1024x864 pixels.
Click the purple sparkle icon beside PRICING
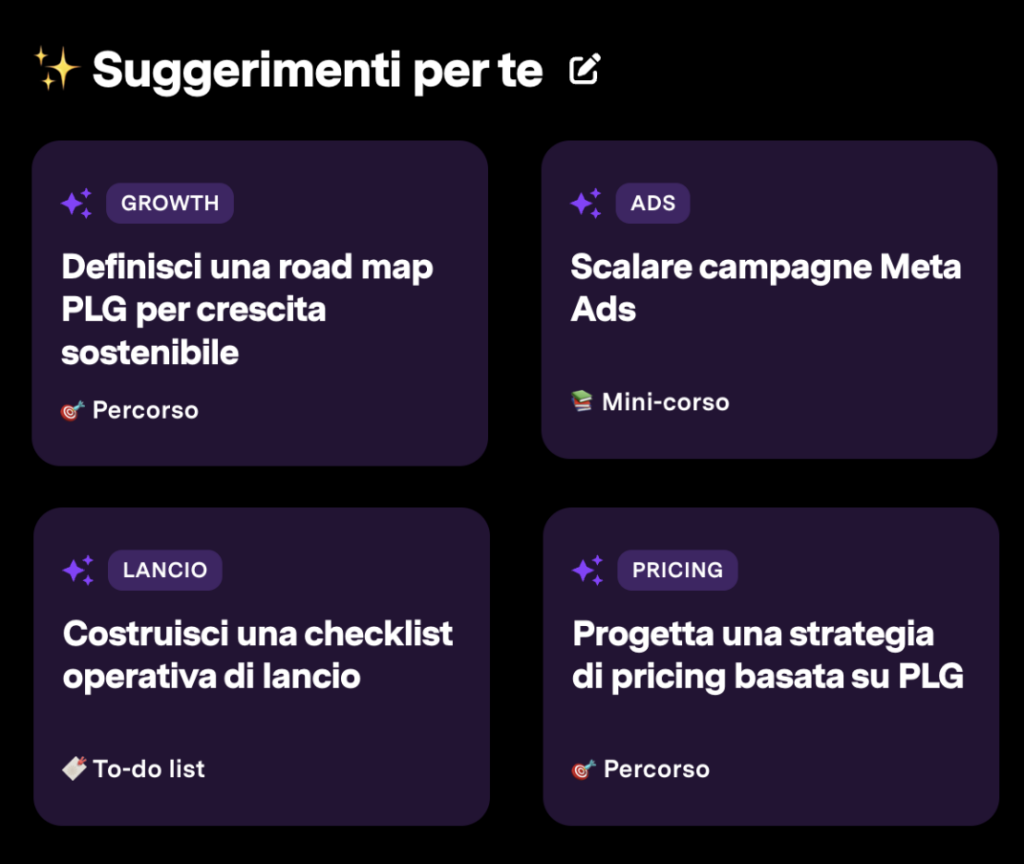(588, 570)
